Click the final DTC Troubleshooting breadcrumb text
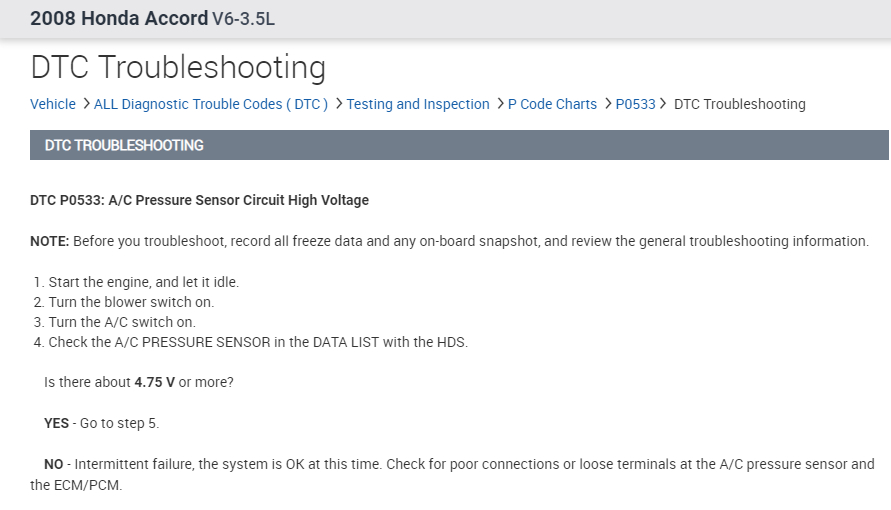The width and height of the screenshot is (891, 510). pyautogui.click(x=739, y=104)
